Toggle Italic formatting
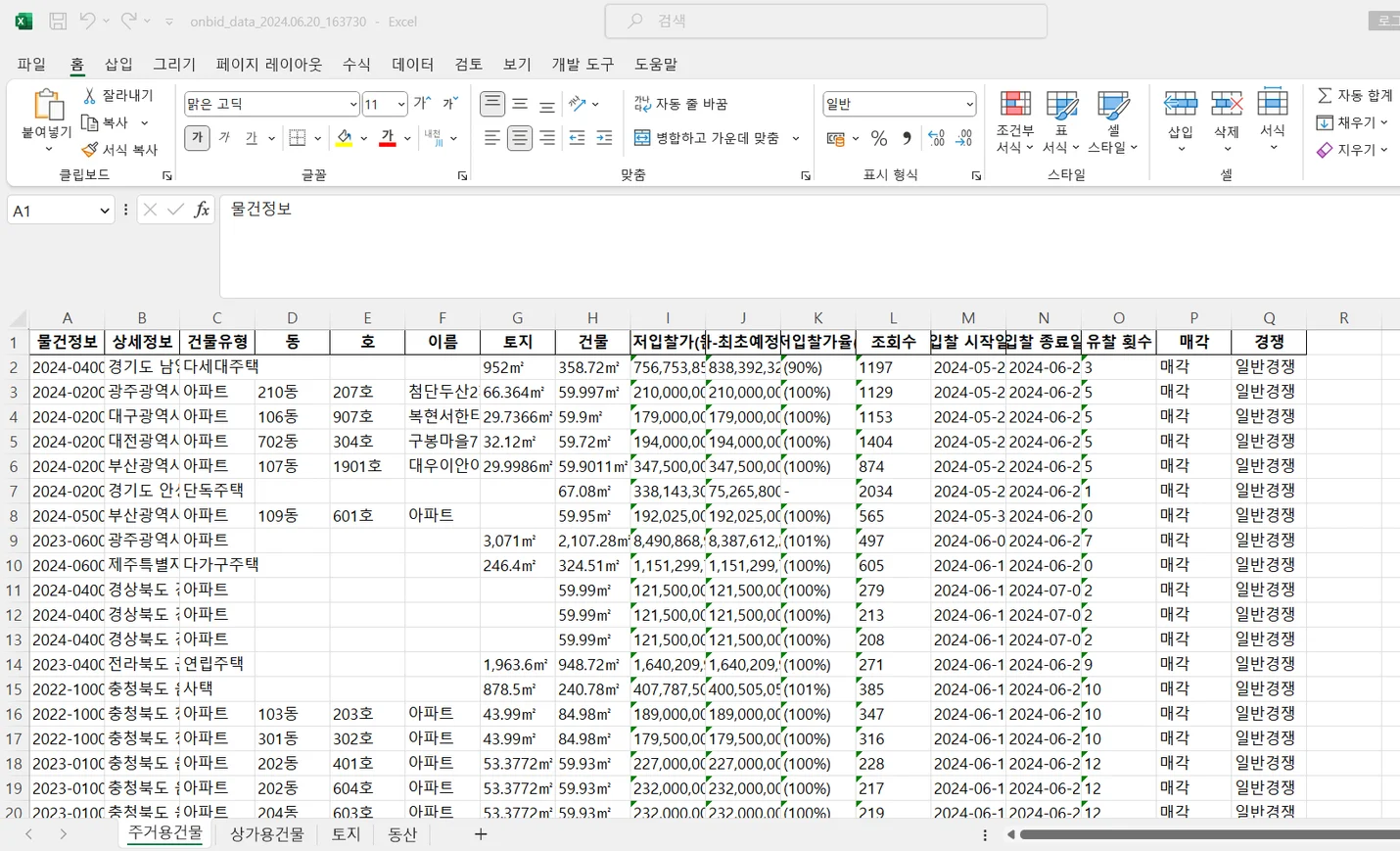The image size is (1400, 851). pos(224,138)
